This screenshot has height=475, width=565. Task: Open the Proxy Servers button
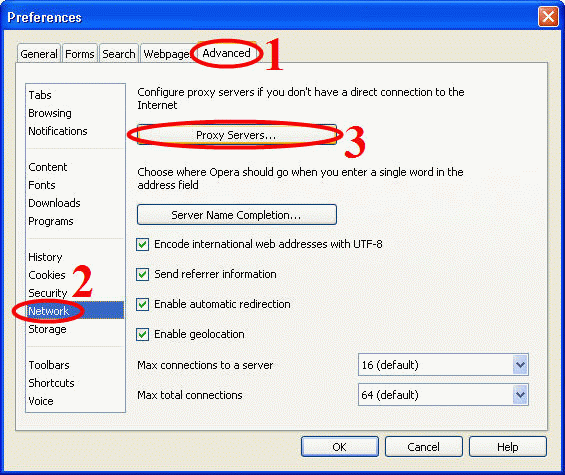point(237,135)
